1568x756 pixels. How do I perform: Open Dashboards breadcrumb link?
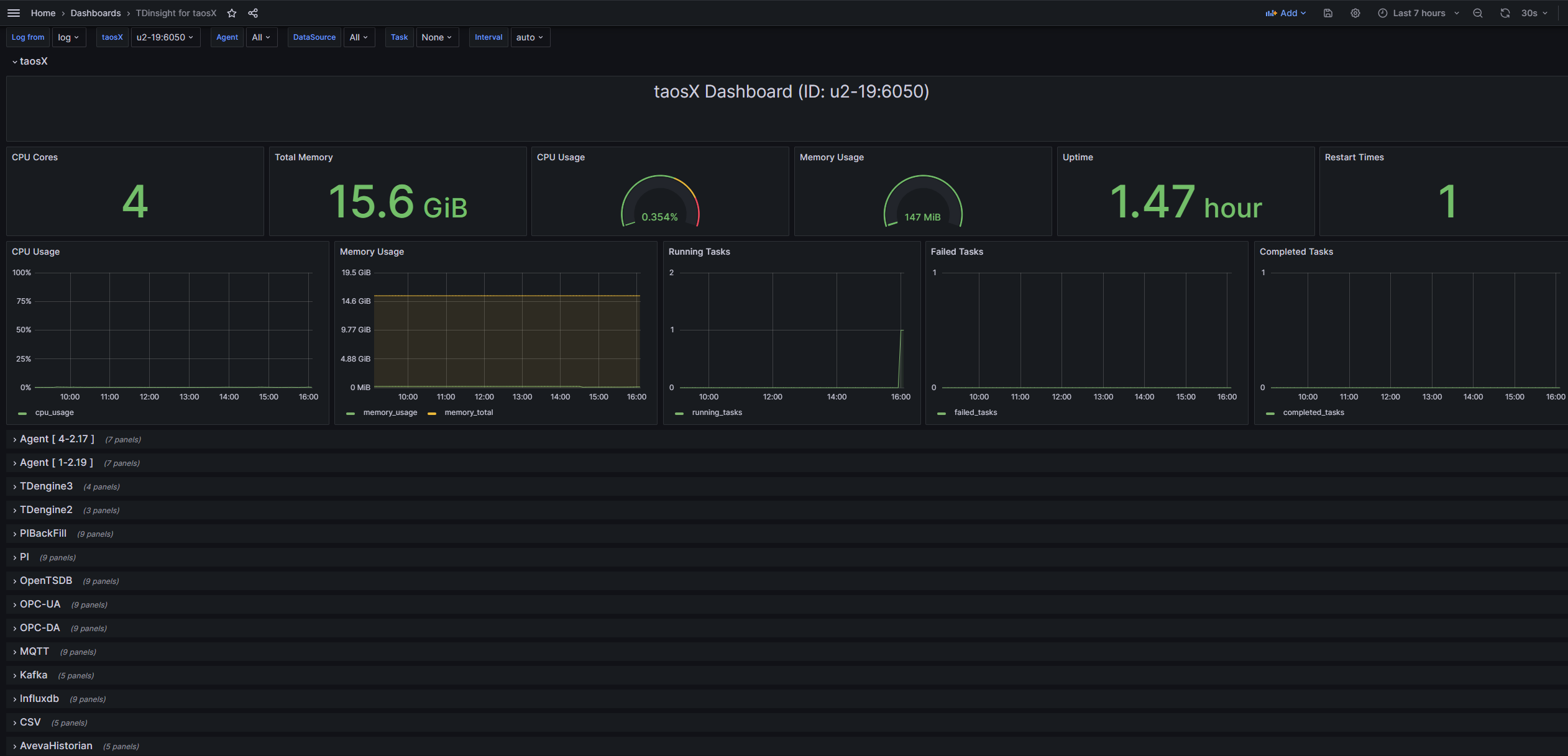96,13
